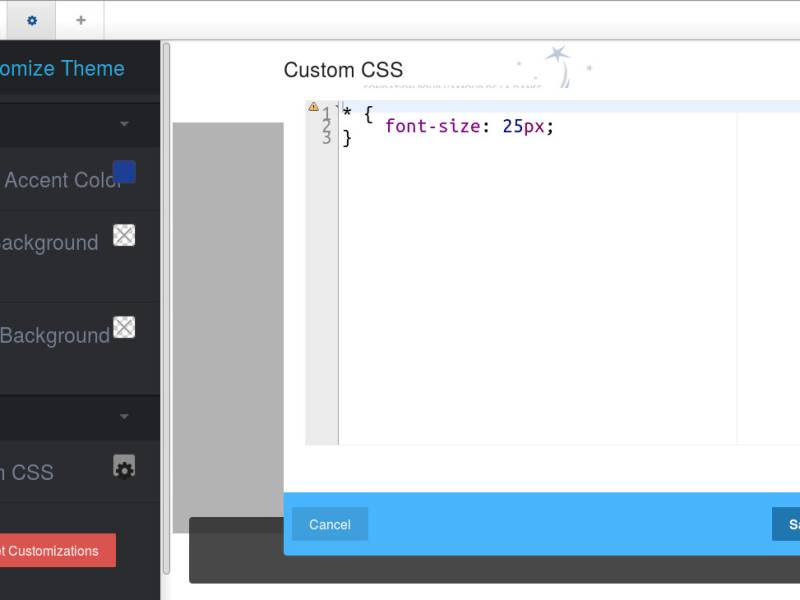Click the Reset Customizations red button
Viewport: 800px width, 600px height.
[57, 551]
